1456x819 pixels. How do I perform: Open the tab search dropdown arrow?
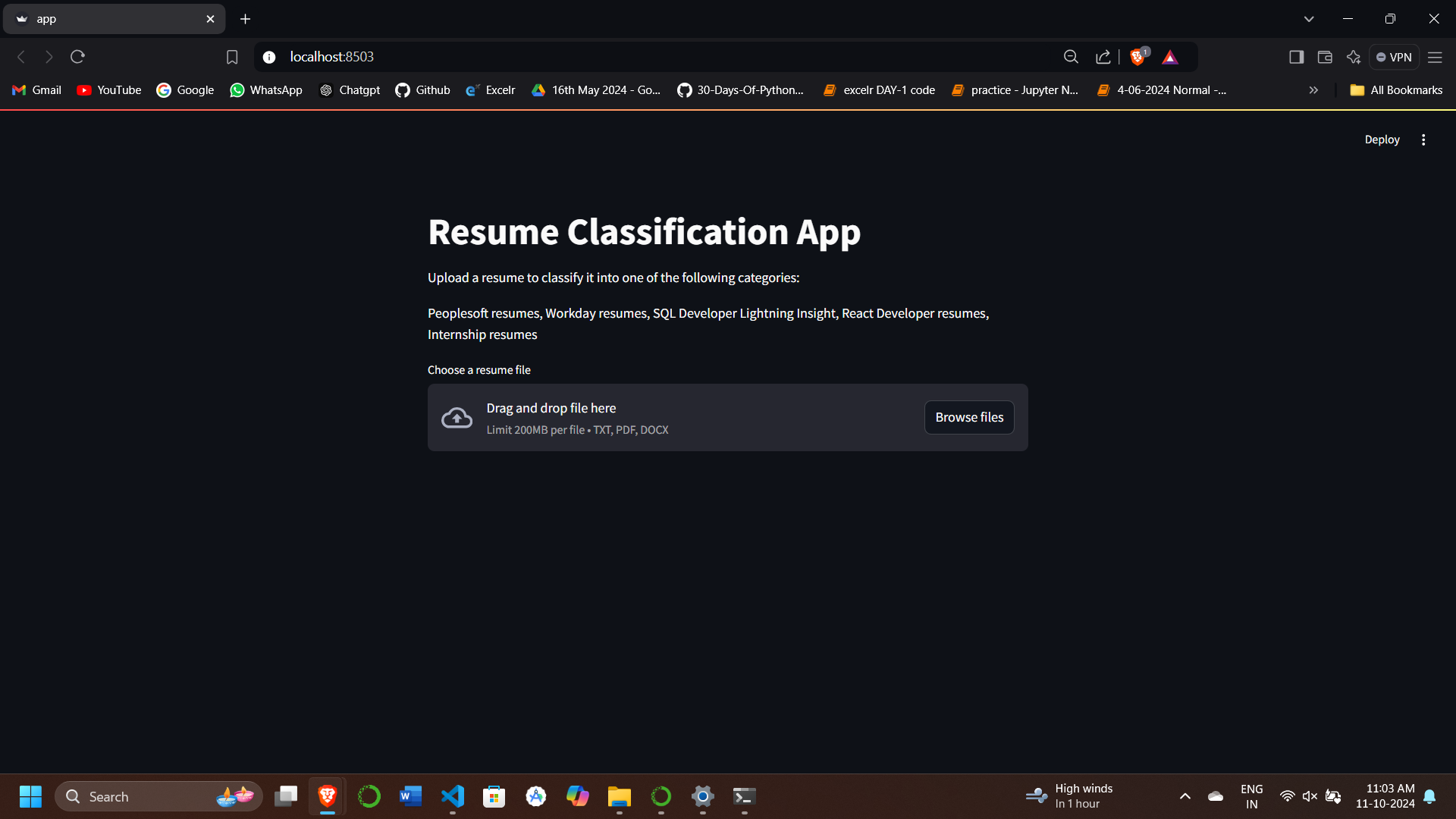pos(1309,19)
